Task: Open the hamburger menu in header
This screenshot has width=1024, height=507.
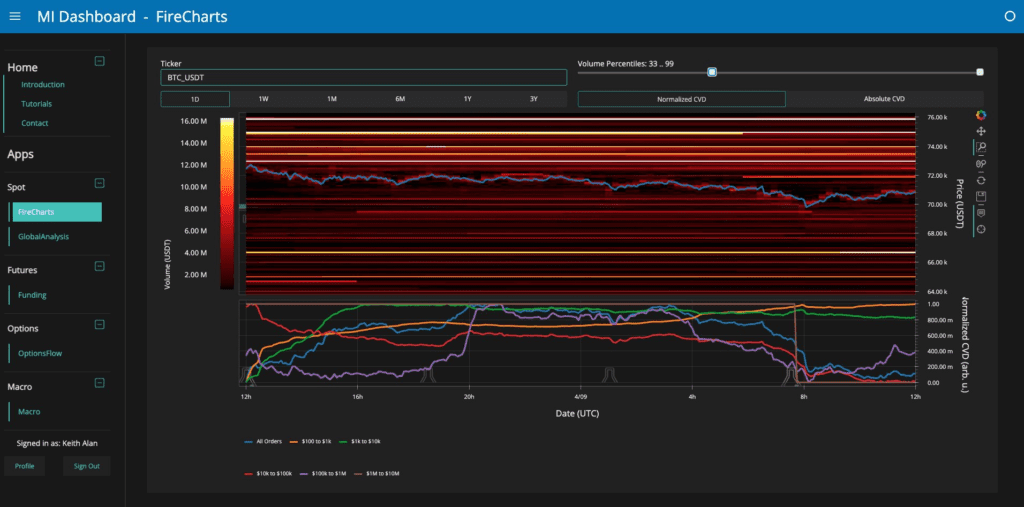Action: [x=15, y=17]
